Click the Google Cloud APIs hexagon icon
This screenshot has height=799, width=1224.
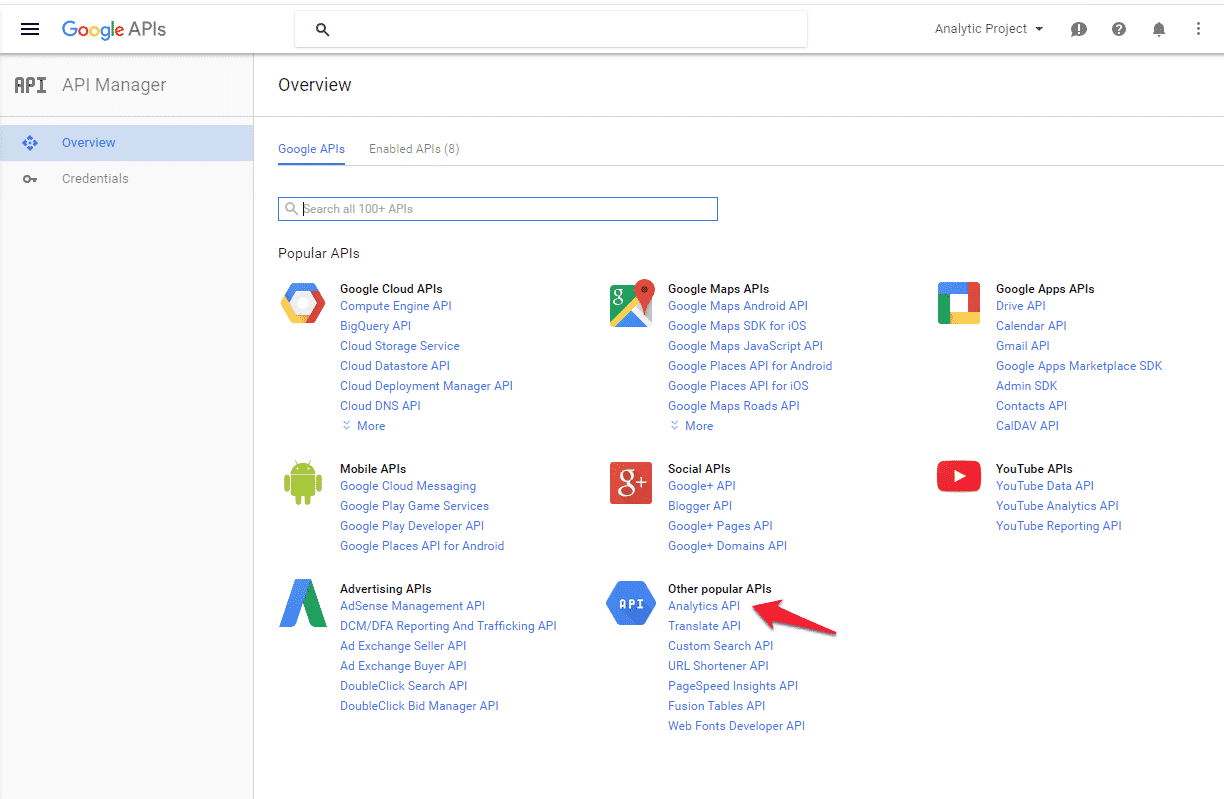[x=303, y=303]
